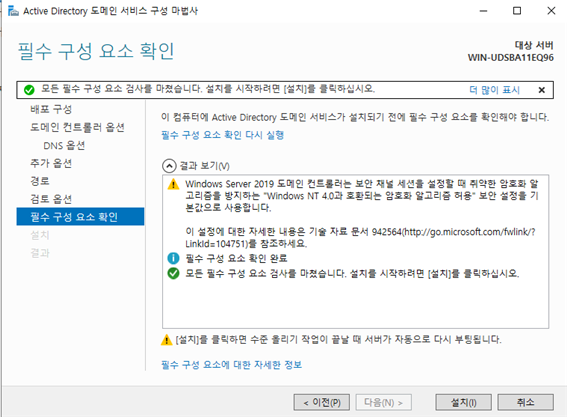567x417 pixels.
Task: Open the 더 많이 표시 link
Action: (x=494, y=90)
